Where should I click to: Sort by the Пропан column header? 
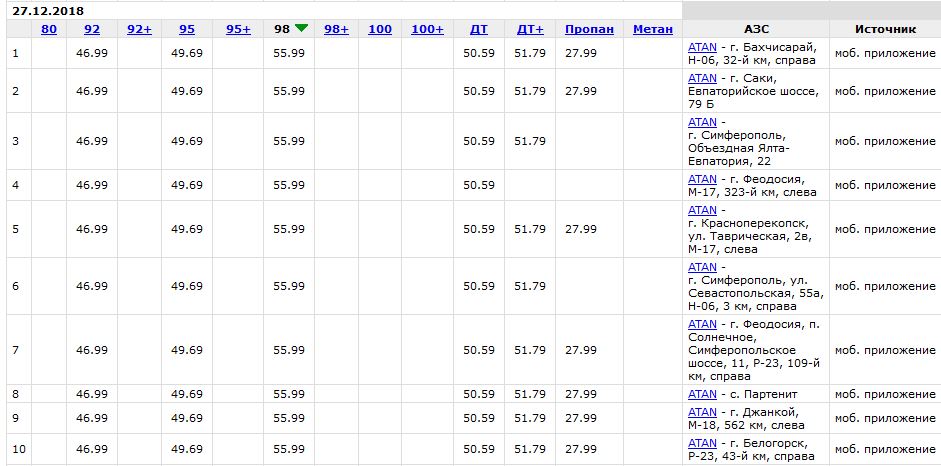589,29
